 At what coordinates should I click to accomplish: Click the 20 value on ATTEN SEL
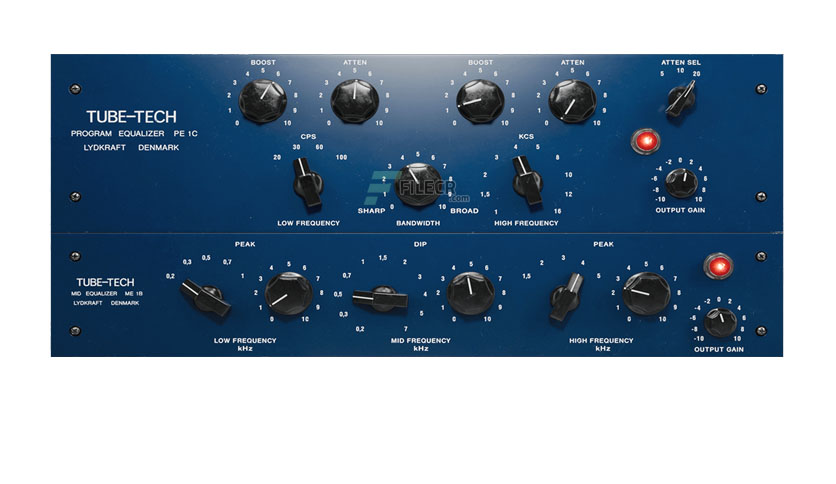(696, 74)
